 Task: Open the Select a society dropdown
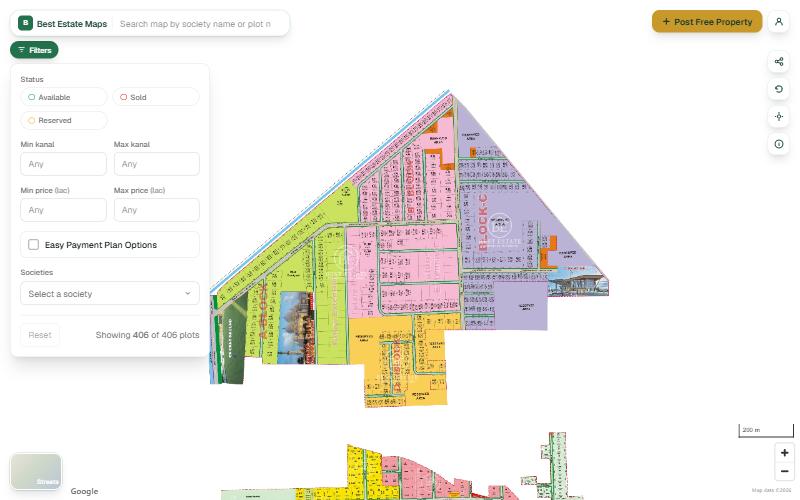(110, 294)
